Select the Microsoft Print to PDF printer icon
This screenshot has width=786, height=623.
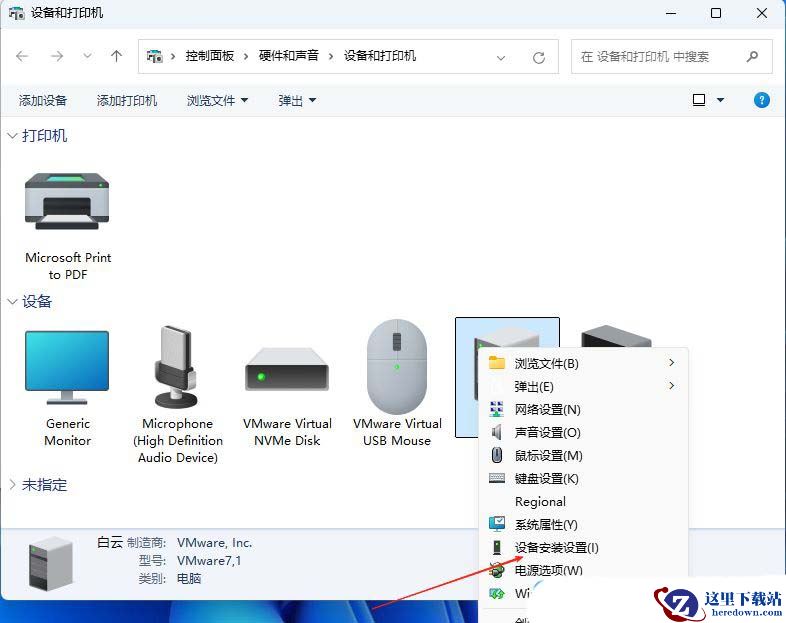pos(67,201)
